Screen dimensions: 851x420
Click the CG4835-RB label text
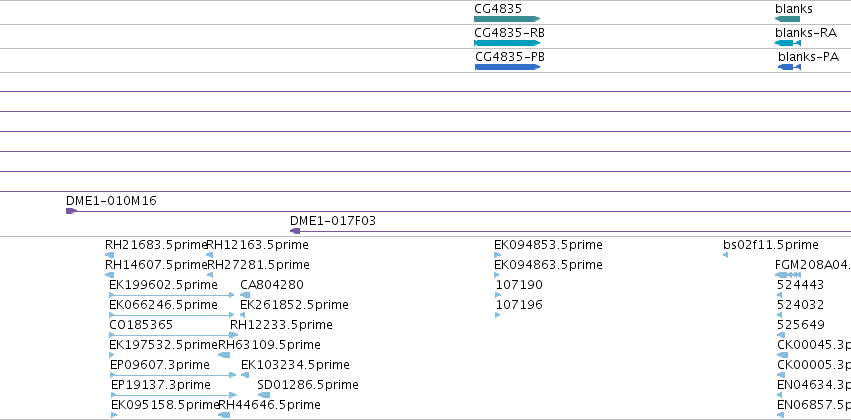tap(509, 33)
